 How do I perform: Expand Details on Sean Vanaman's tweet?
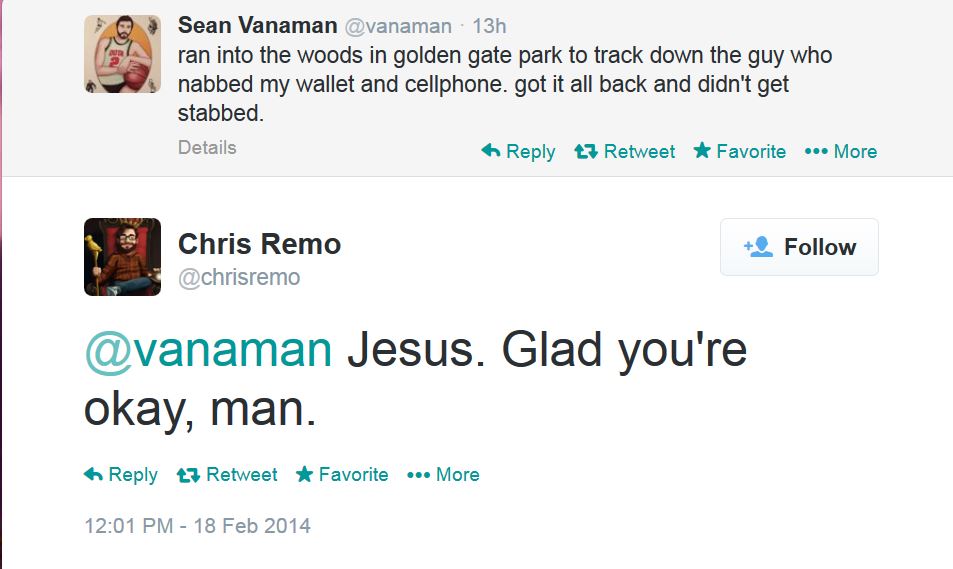coord(207,148)
